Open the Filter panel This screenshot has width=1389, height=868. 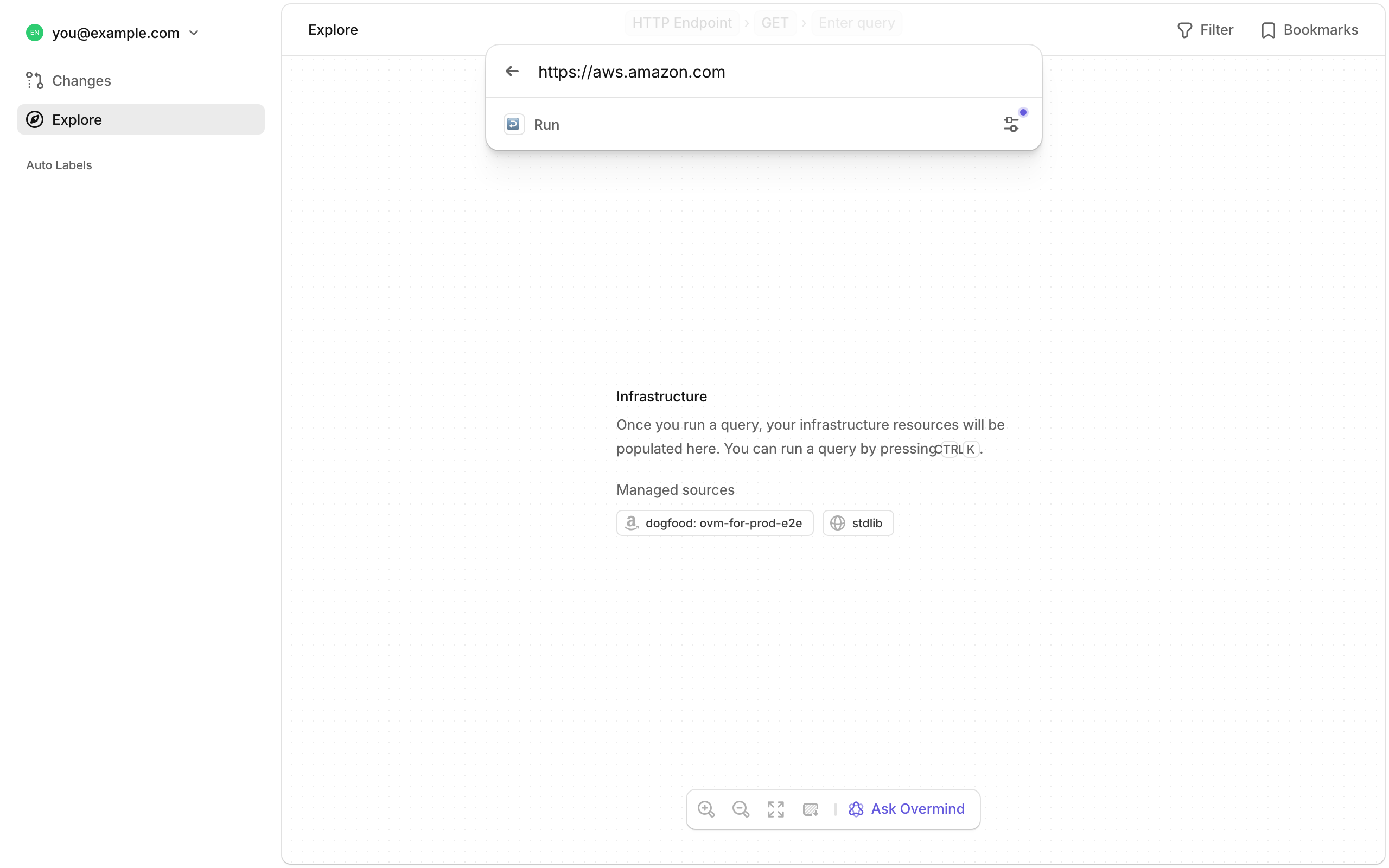point(1205,30)
